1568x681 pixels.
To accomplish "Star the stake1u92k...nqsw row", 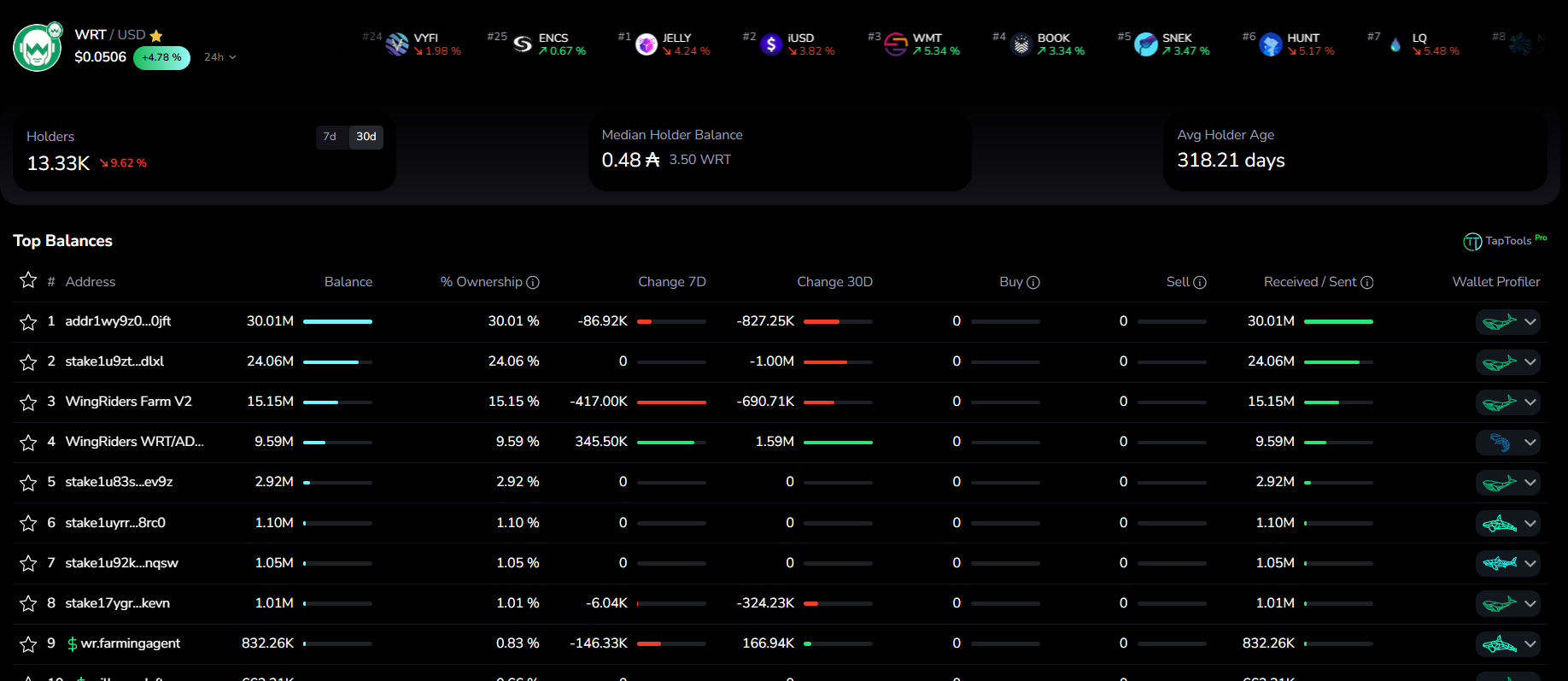I will 28,564.
